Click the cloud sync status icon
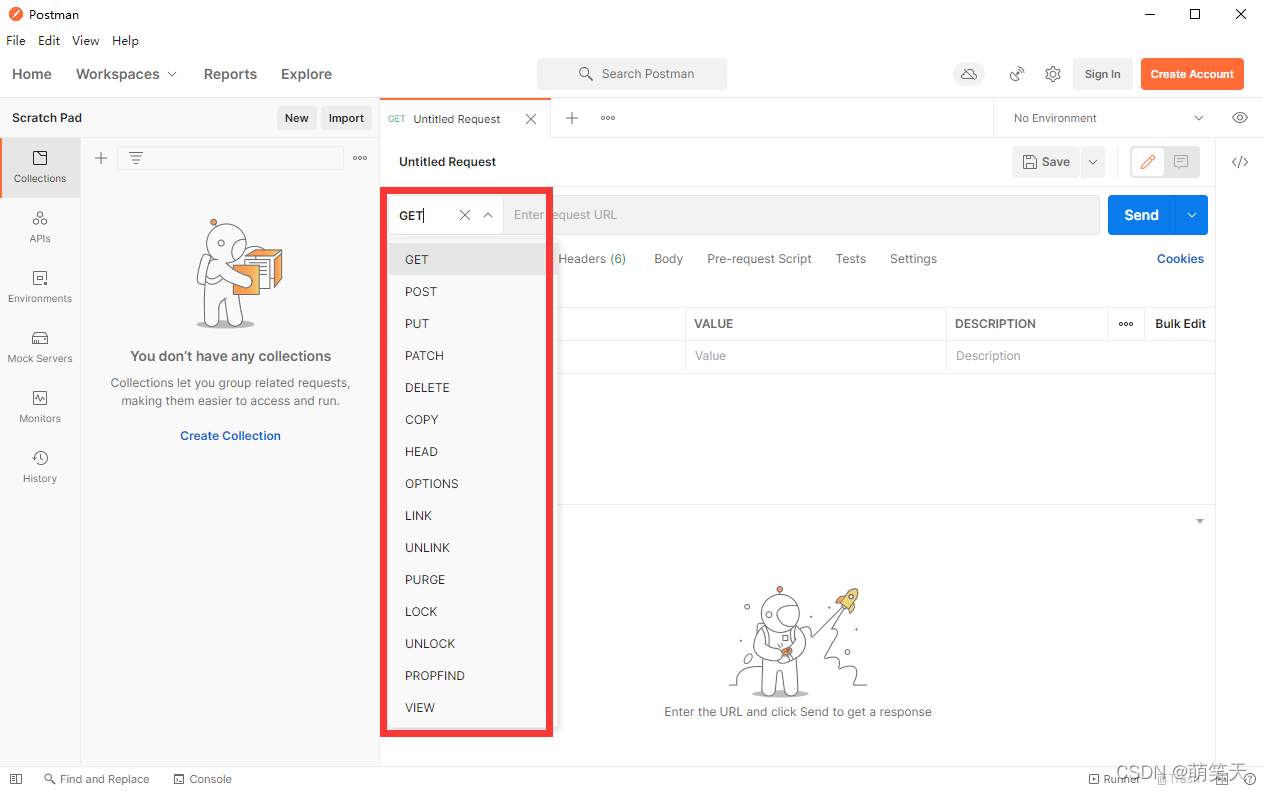This screenshot has width=1263, height=791. coord(969,74)
